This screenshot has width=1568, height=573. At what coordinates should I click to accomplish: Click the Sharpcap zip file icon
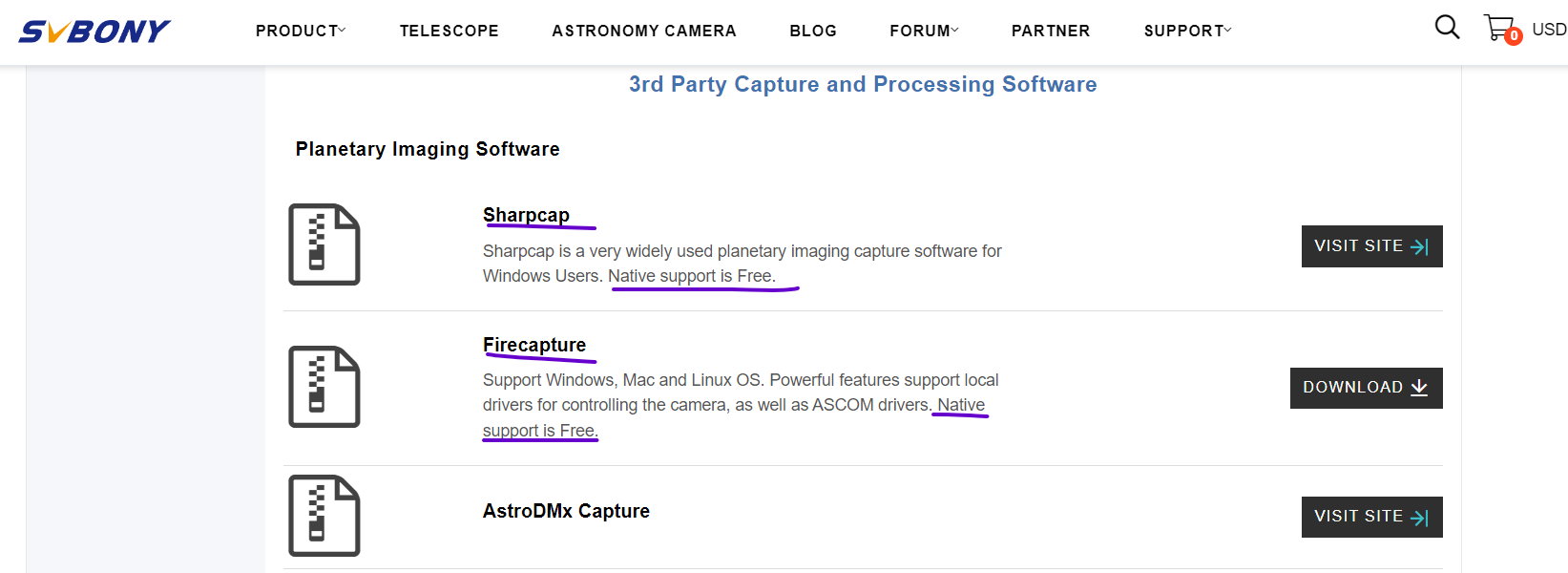(x=324, y=244)
